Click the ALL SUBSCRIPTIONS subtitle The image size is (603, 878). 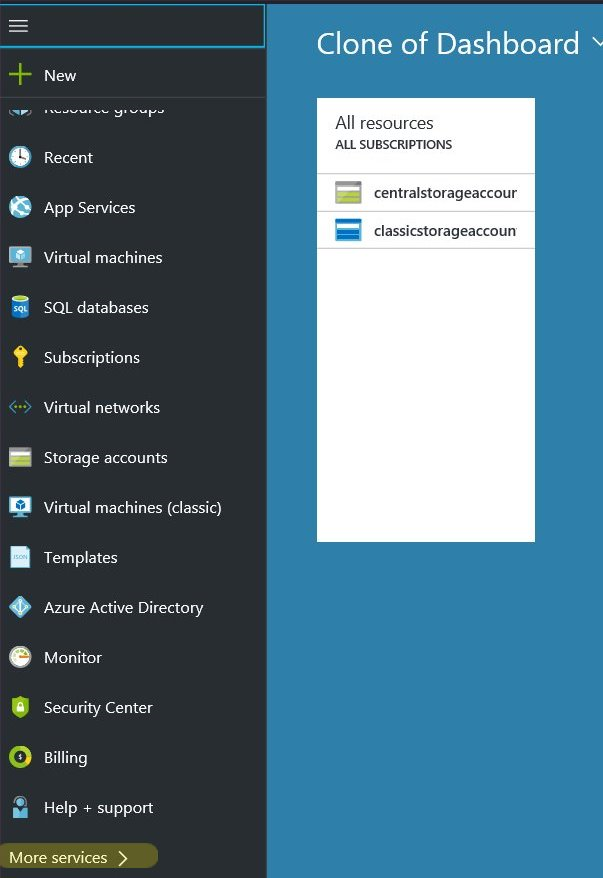(393, 144)
